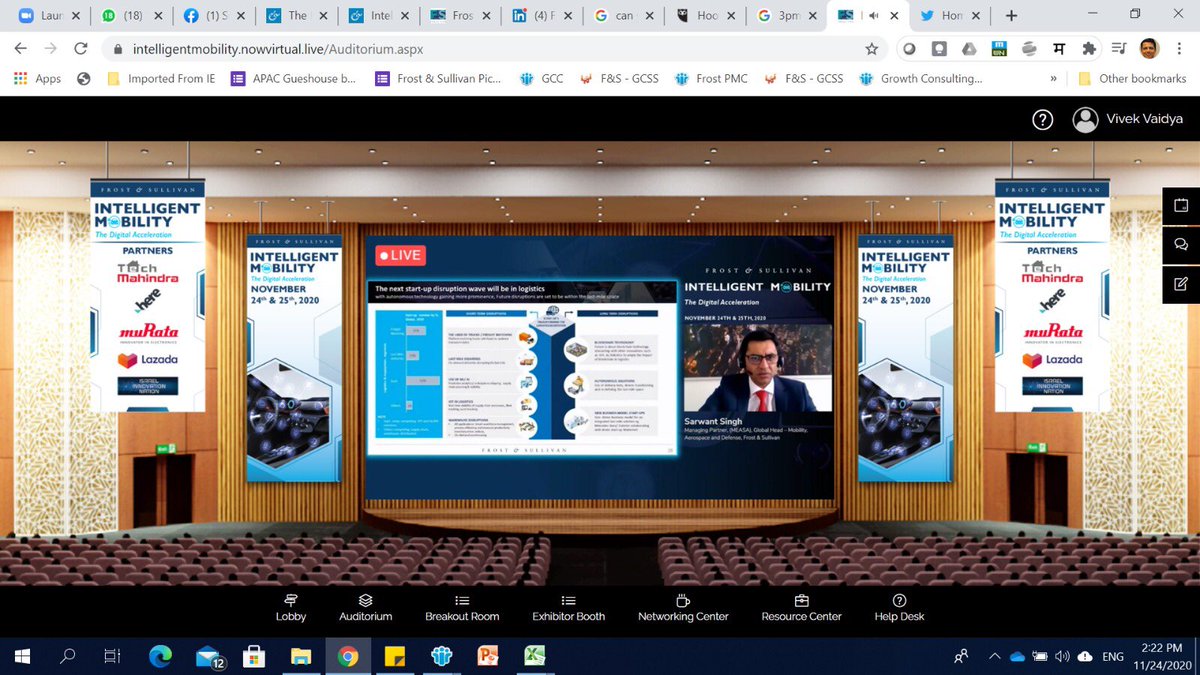
Task: Click the LIVE badge on the video
Action: [x=399, y=255]
